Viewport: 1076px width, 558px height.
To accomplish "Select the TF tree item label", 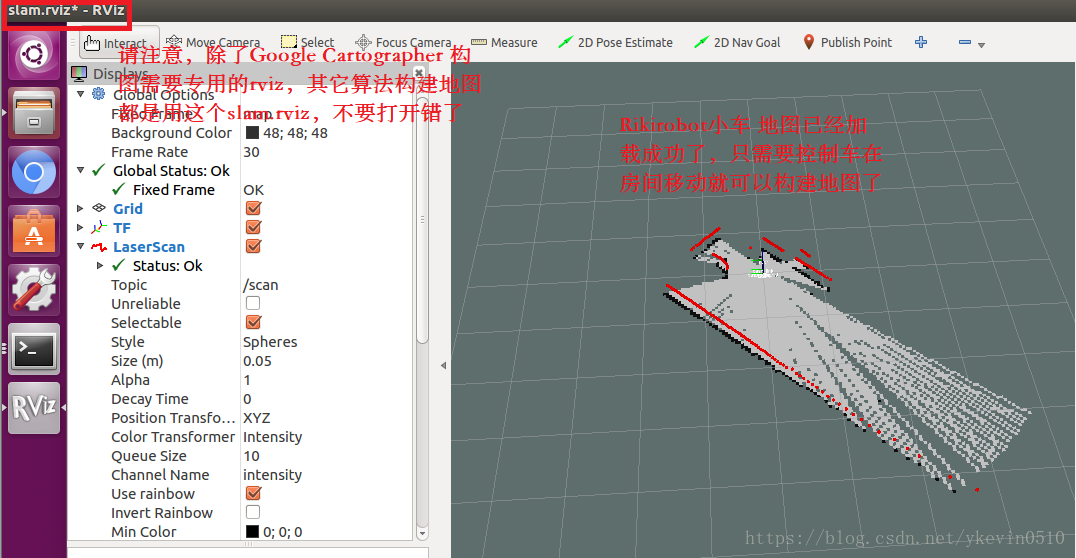I will [x=121, y=228].
